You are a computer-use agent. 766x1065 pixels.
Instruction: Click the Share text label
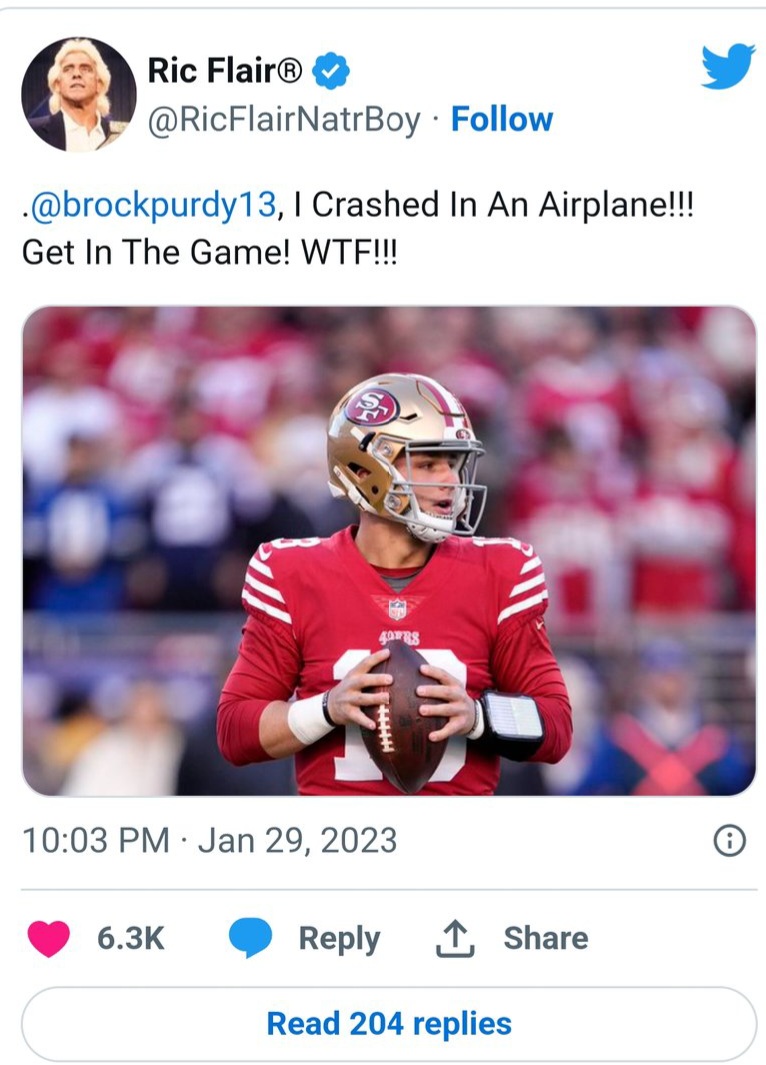(x=546, y=938)
